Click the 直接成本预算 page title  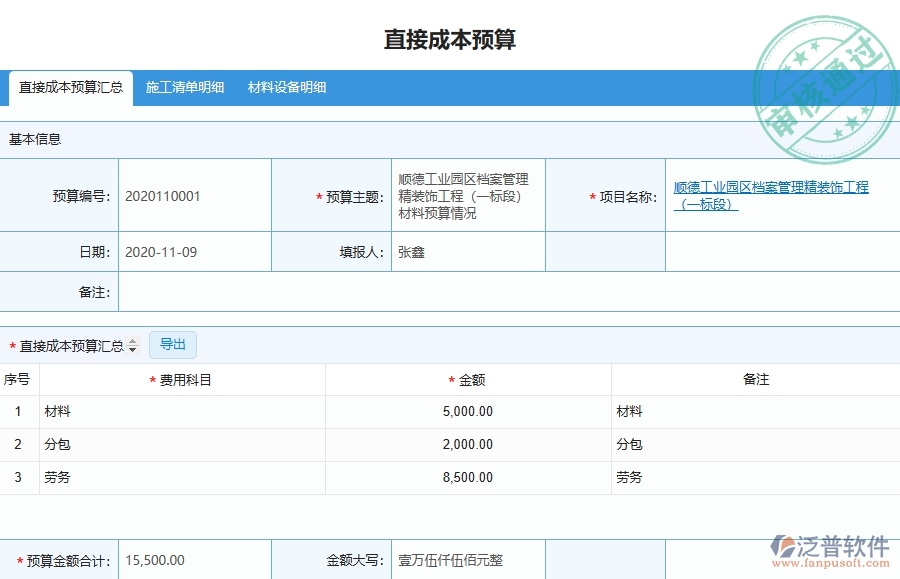pos(450,39)
